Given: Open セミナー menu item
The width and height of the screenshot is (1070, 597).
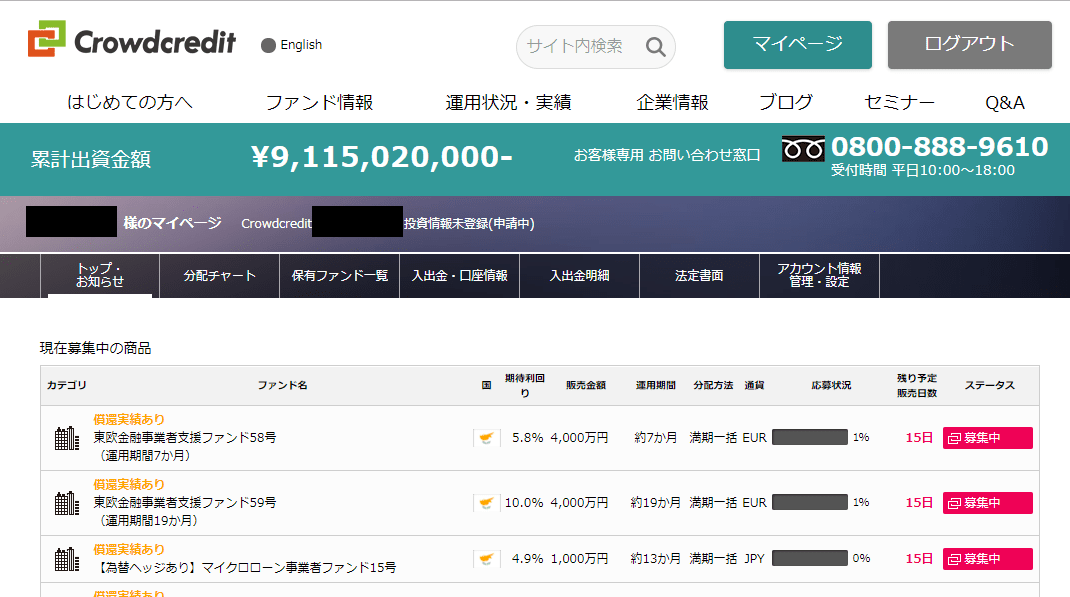Looking at the screenshot, I should pyautogui.click(x=899, y=102).
